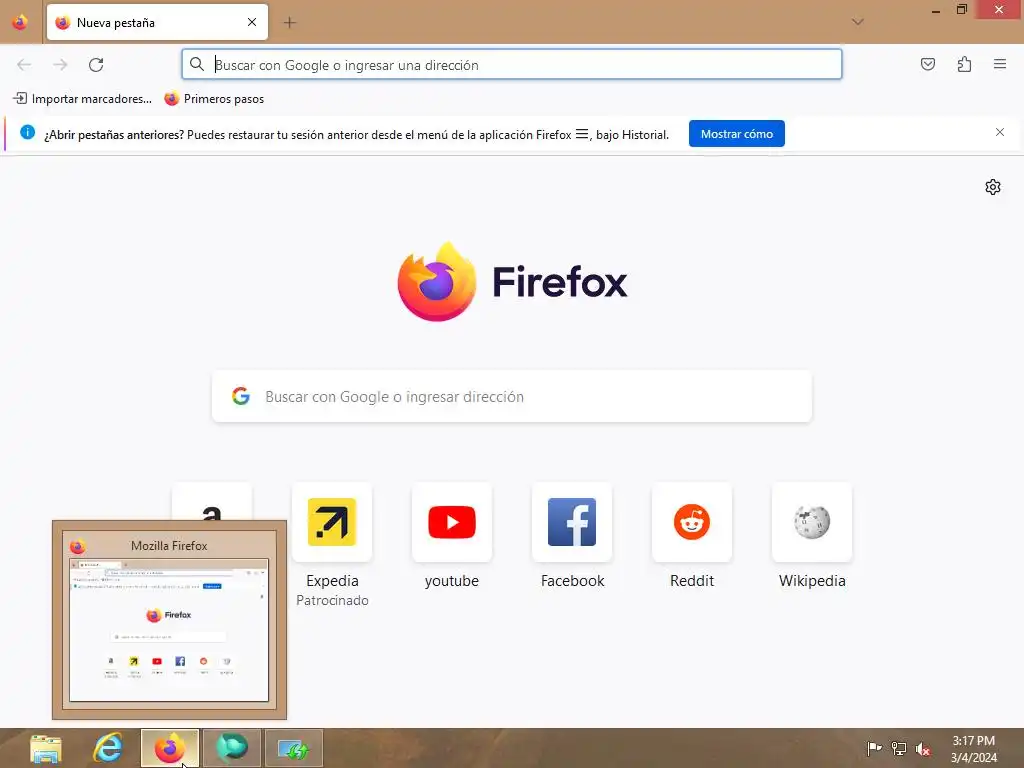Screen dimensions: 1024x768
Task: Click the blue info icon in the notification bar
Action: pos(27,133)
